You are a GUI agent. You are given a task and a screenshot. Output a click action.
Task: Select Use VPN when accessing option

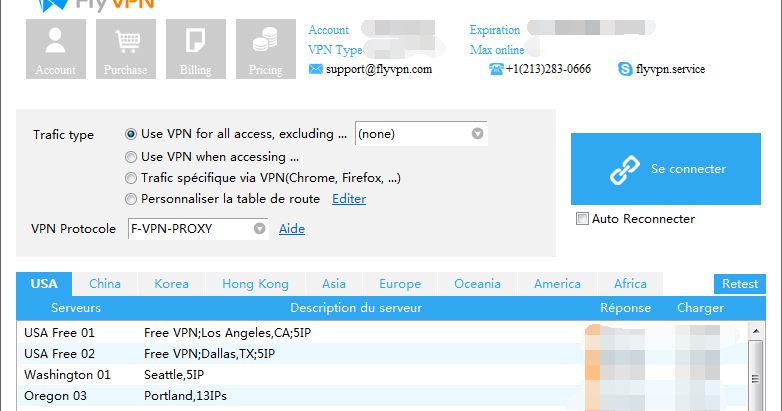pos(131,157)
